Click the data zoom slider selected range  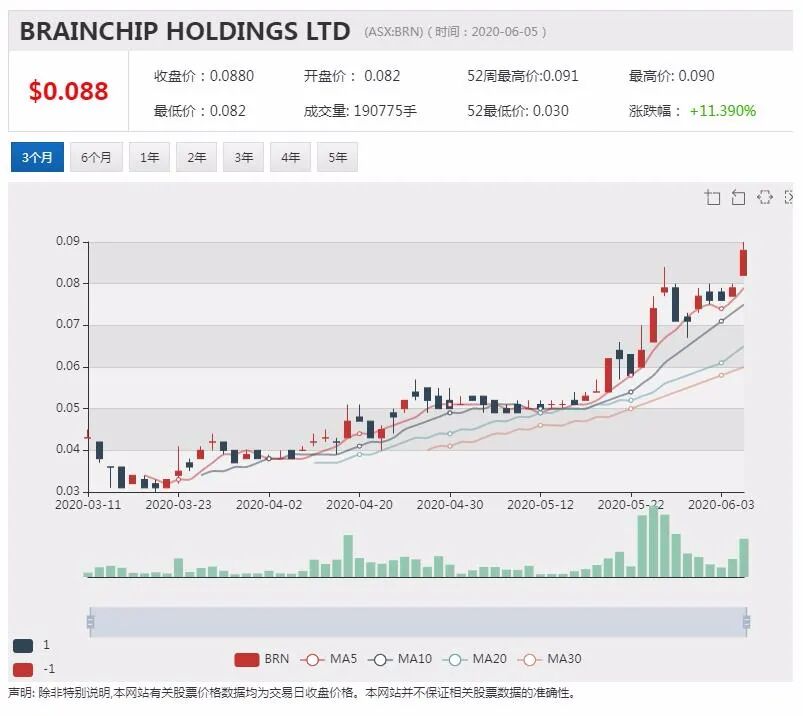[418, 622]
